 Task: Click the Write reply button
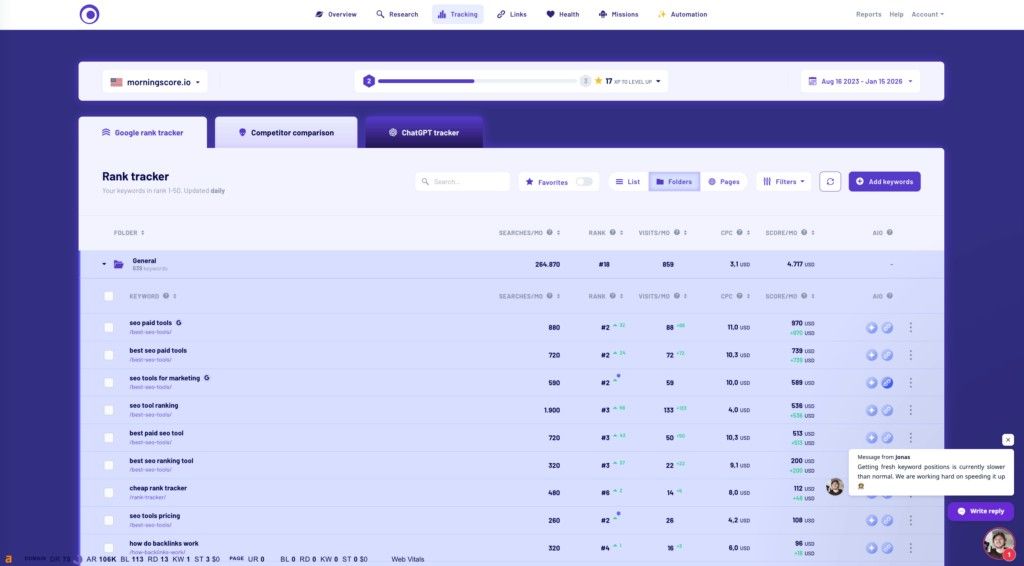click(980, 511)
